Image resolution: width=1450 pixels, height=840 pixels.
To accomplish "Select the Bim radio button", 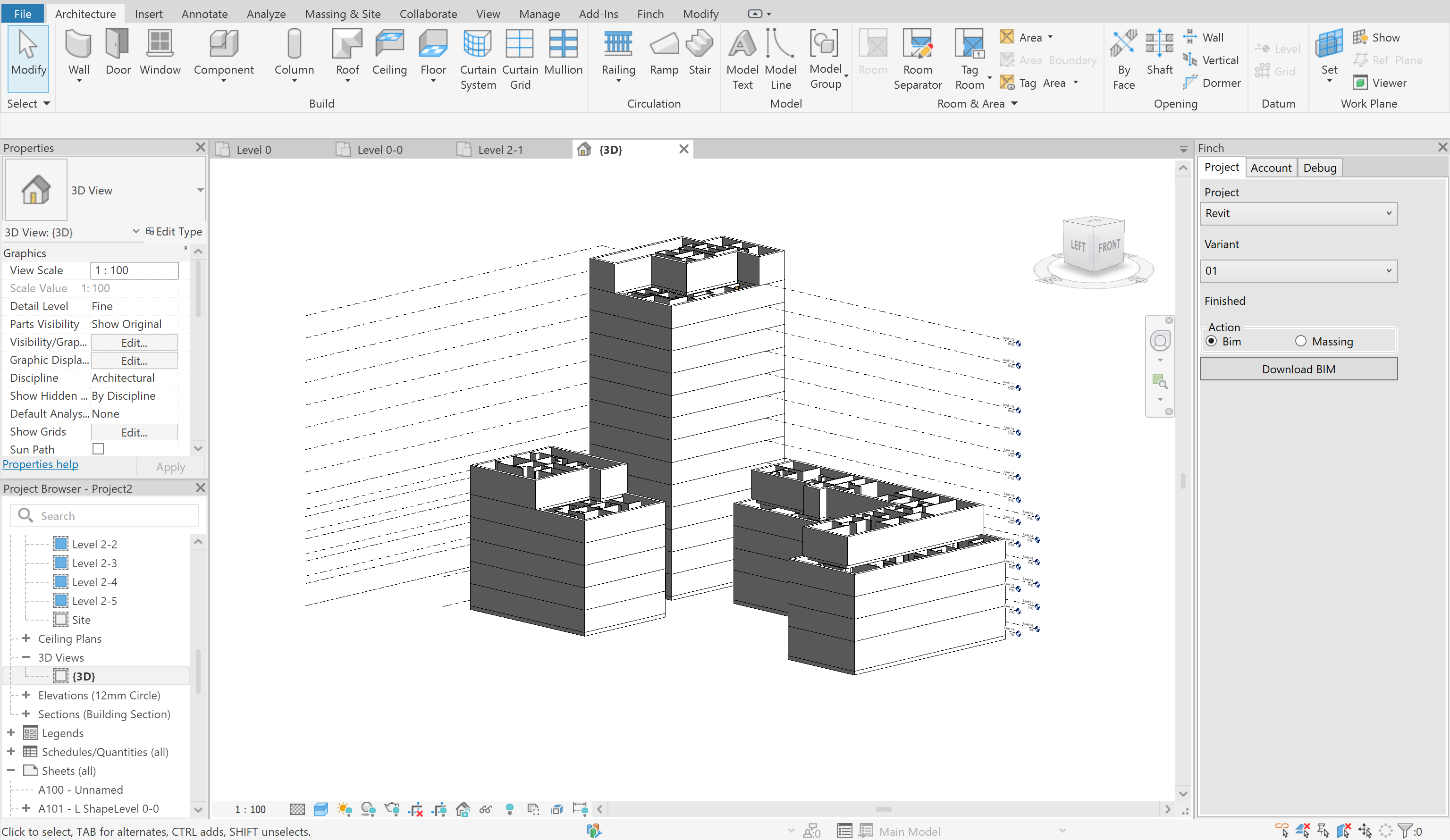I will (x=1211, y=341).
